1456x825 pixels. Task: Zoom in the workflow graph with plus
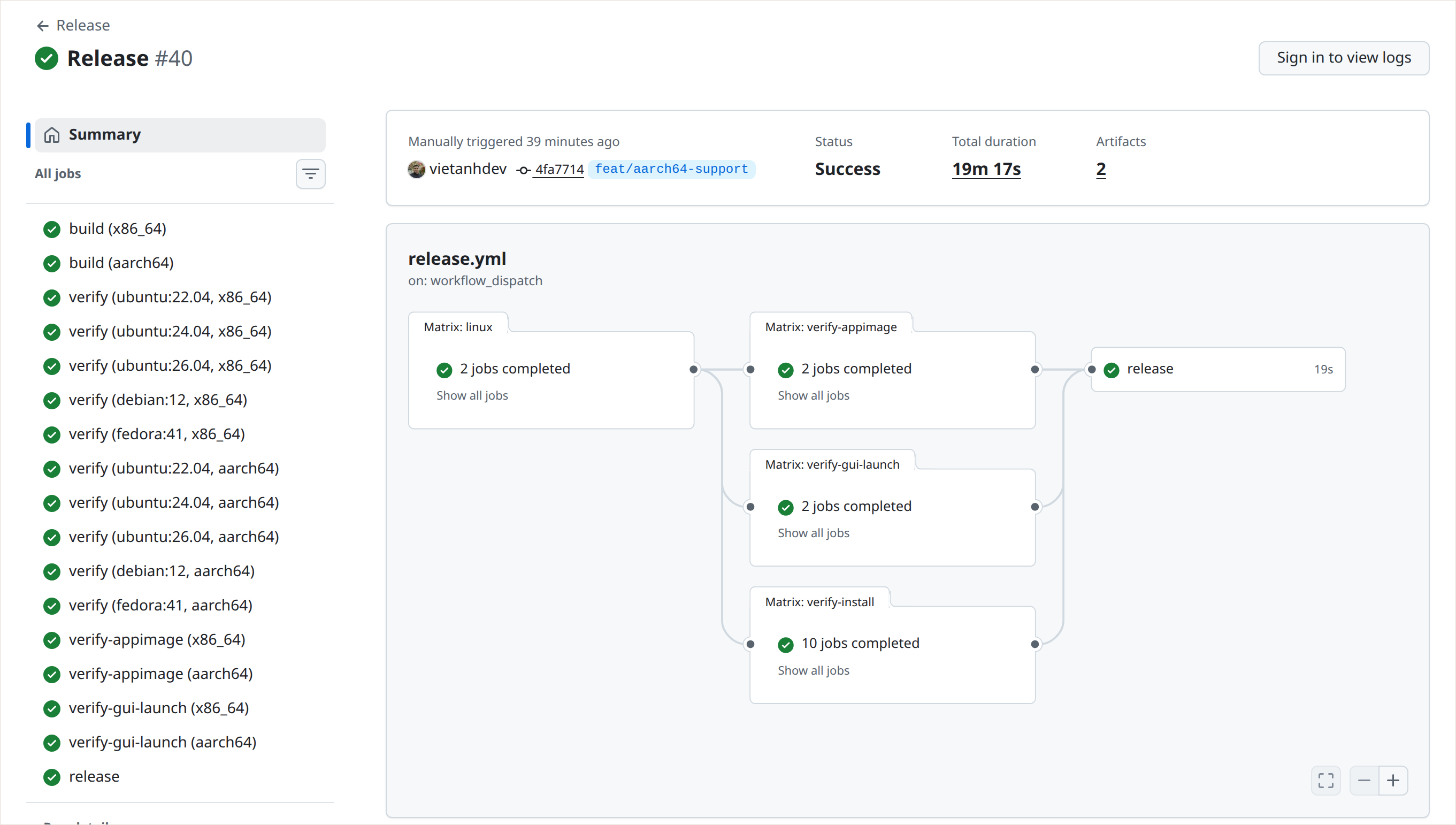coord(1393,780)
